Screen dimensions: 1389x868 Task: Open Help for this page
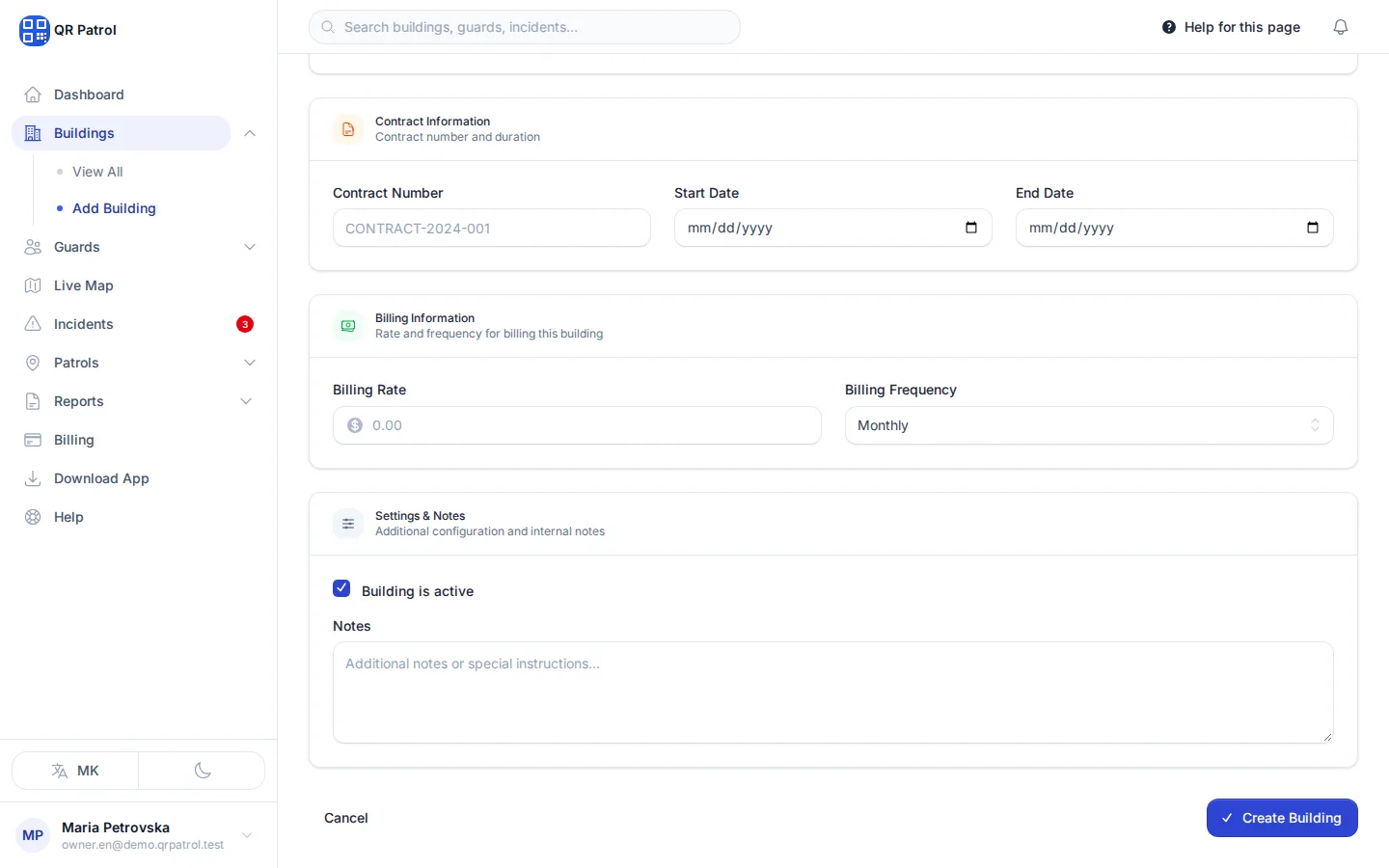point(1231,27)
